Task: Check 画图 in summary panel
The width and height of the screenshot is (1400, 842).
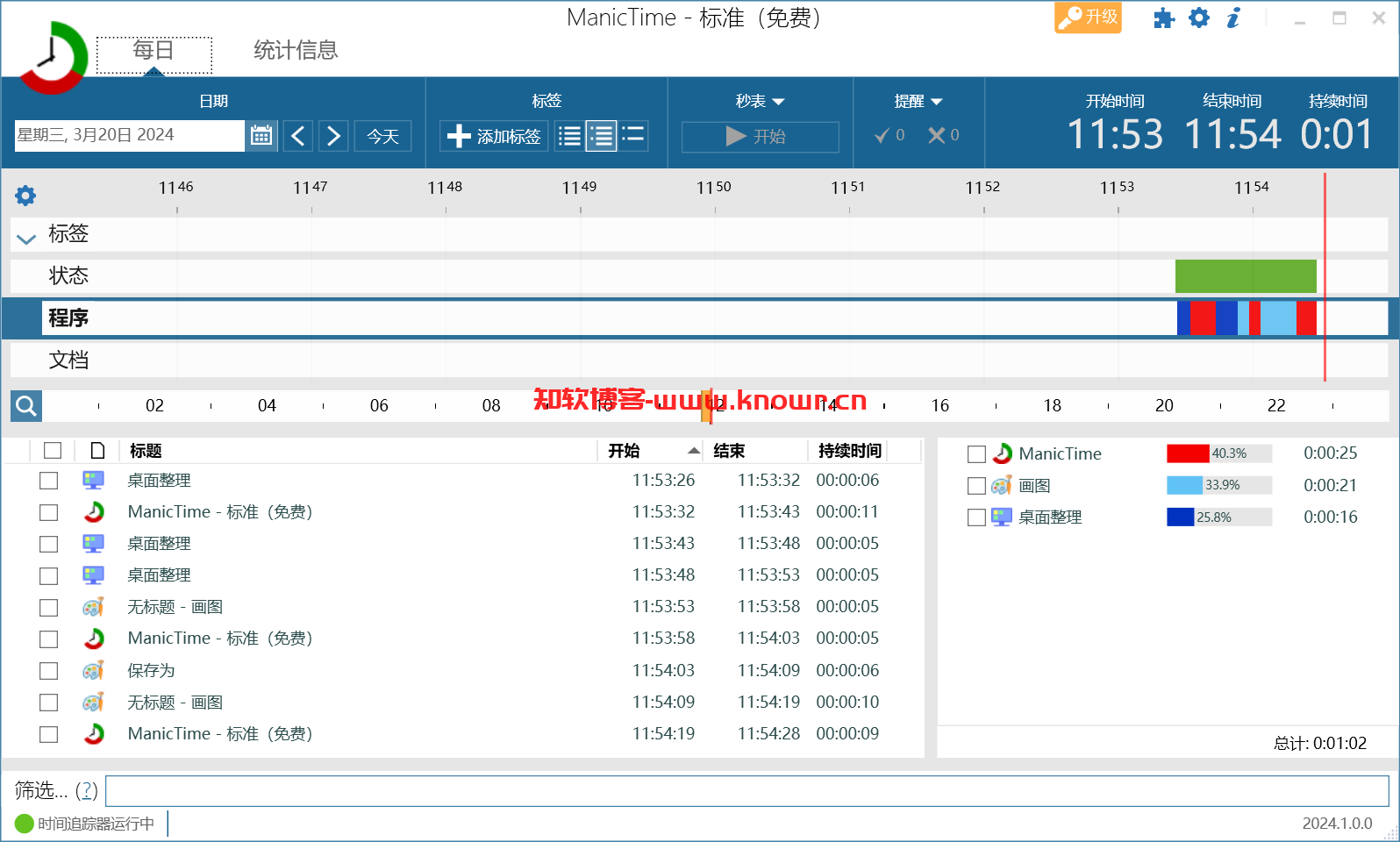Action: click(x=976, y=486)
